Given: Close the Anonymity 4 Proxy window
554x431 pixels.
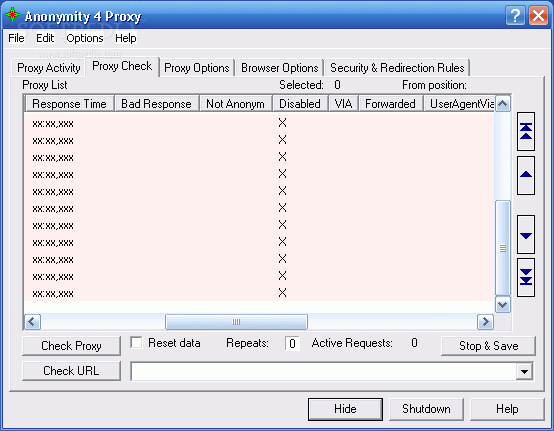Looking at the screenshot, I should (x=538, y=16).
